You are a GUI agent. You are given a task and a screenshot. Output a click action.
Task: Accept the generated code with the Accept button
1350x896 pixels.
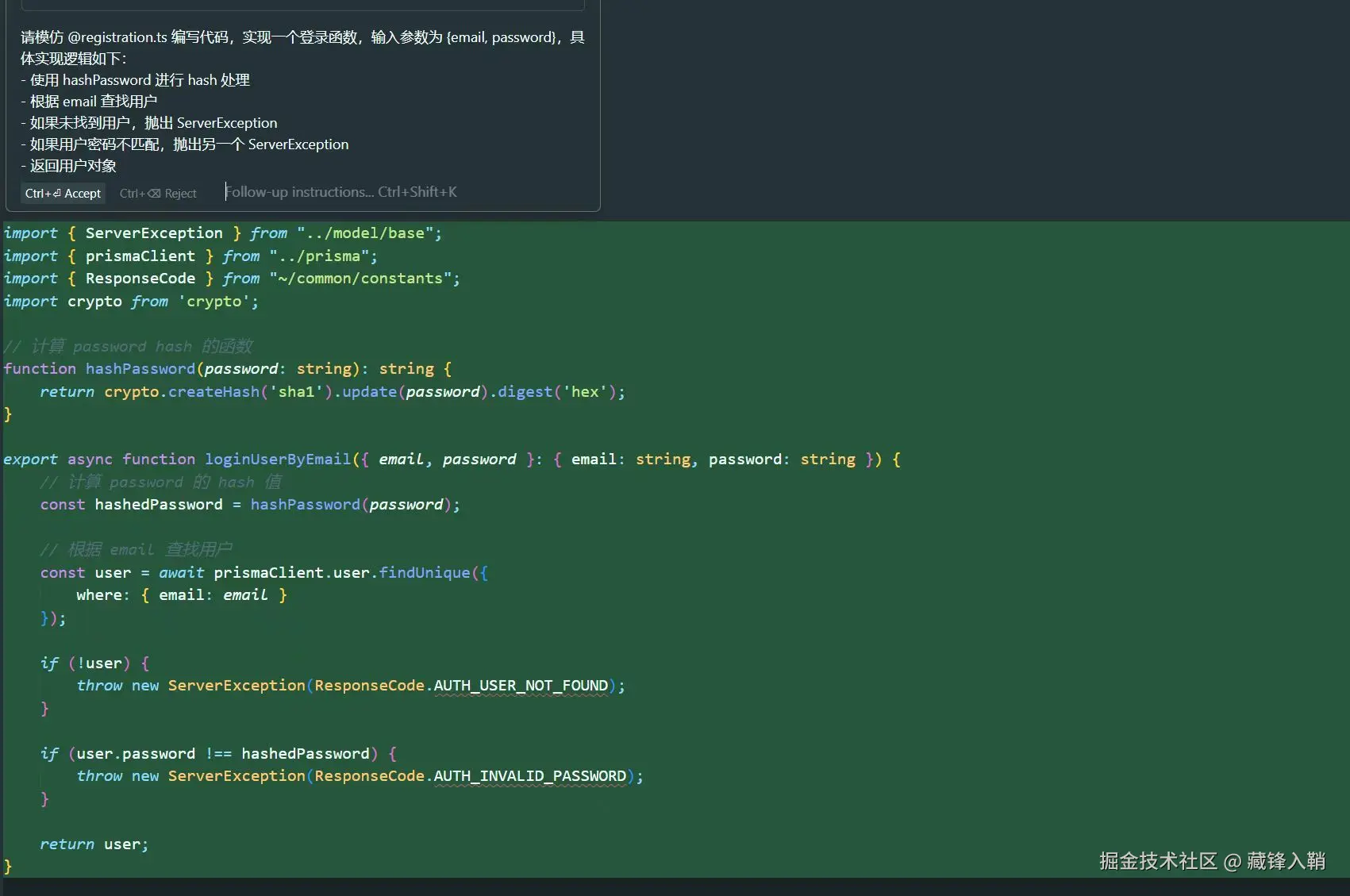[x=63, y=193]
